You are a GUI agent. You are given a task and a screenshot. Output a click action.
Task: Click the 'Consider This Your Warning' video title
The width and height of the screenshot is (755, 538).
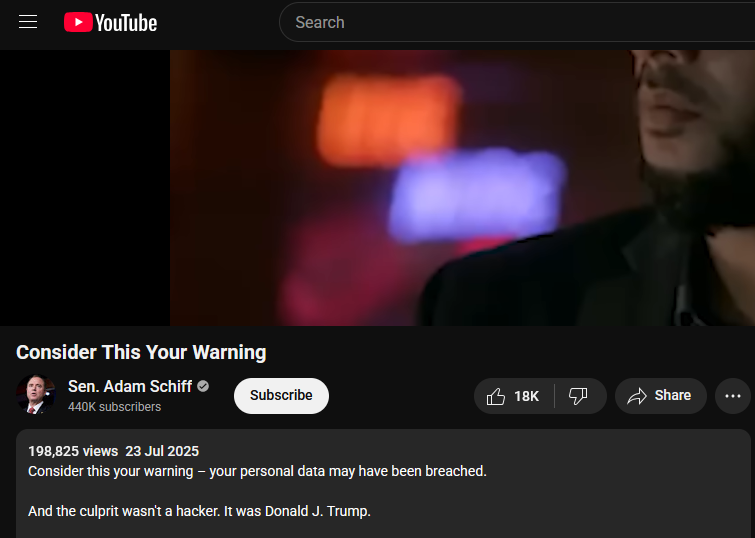pos(141,352)
